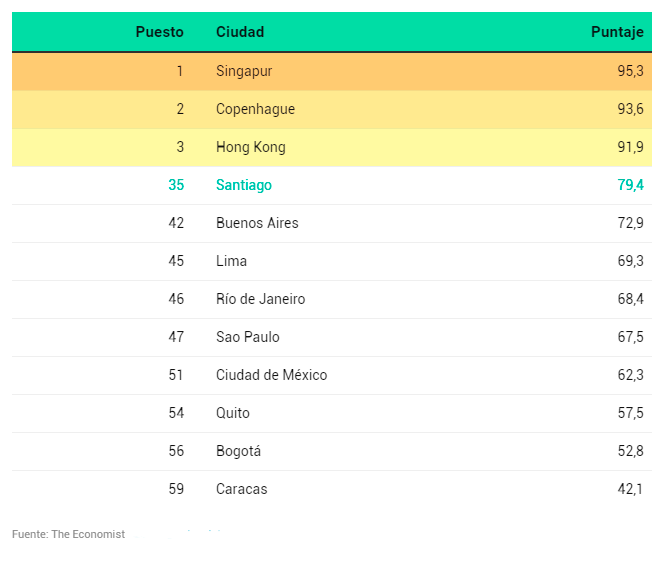The width and height of the screenshot is (664, 568).
Task: Select the Bogotá city cell
Action: pos(238,451)
